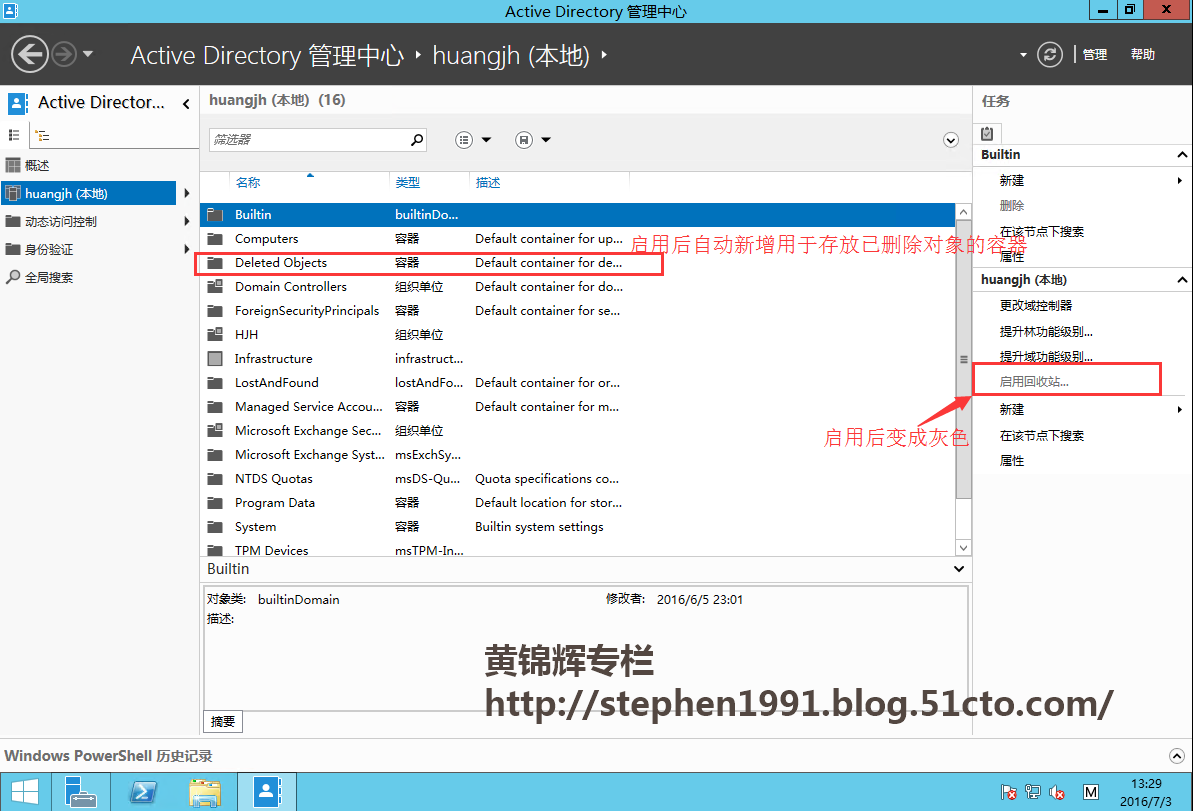Click Microsoft Exchange Security OU icon

pos(215,431)
